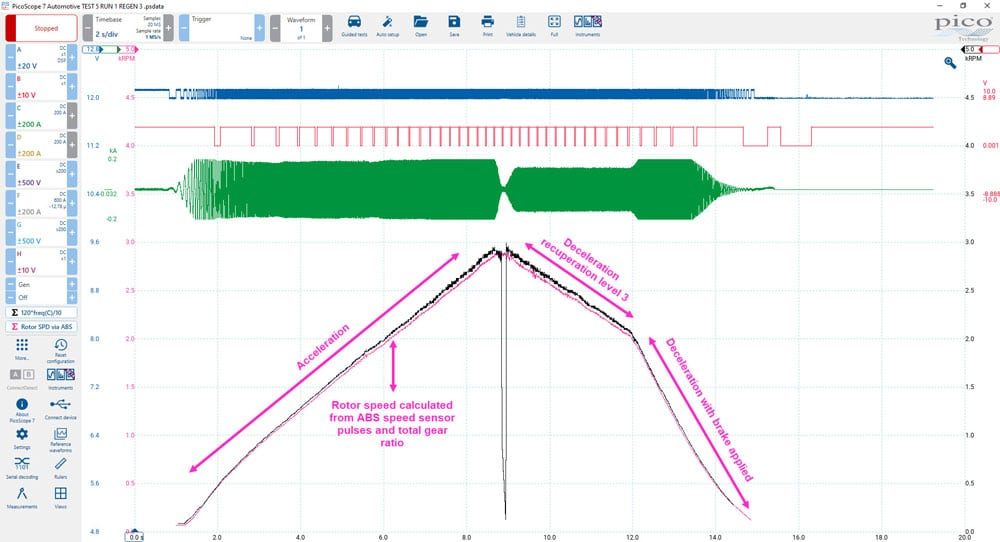Viewport: 1000px width, 542px height.
Task: Open Reference waveforms
Action: 61,440
